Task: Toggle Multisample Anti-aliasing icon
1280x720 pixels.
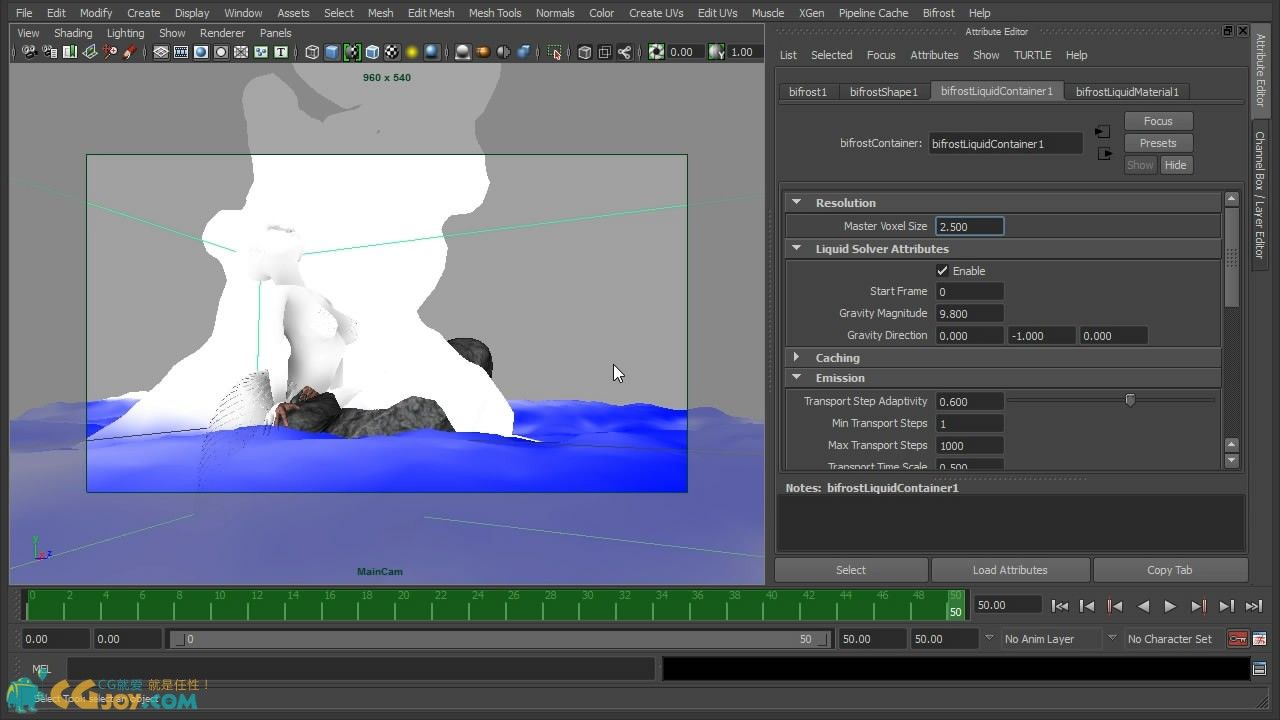Action: tap(503, 52)
